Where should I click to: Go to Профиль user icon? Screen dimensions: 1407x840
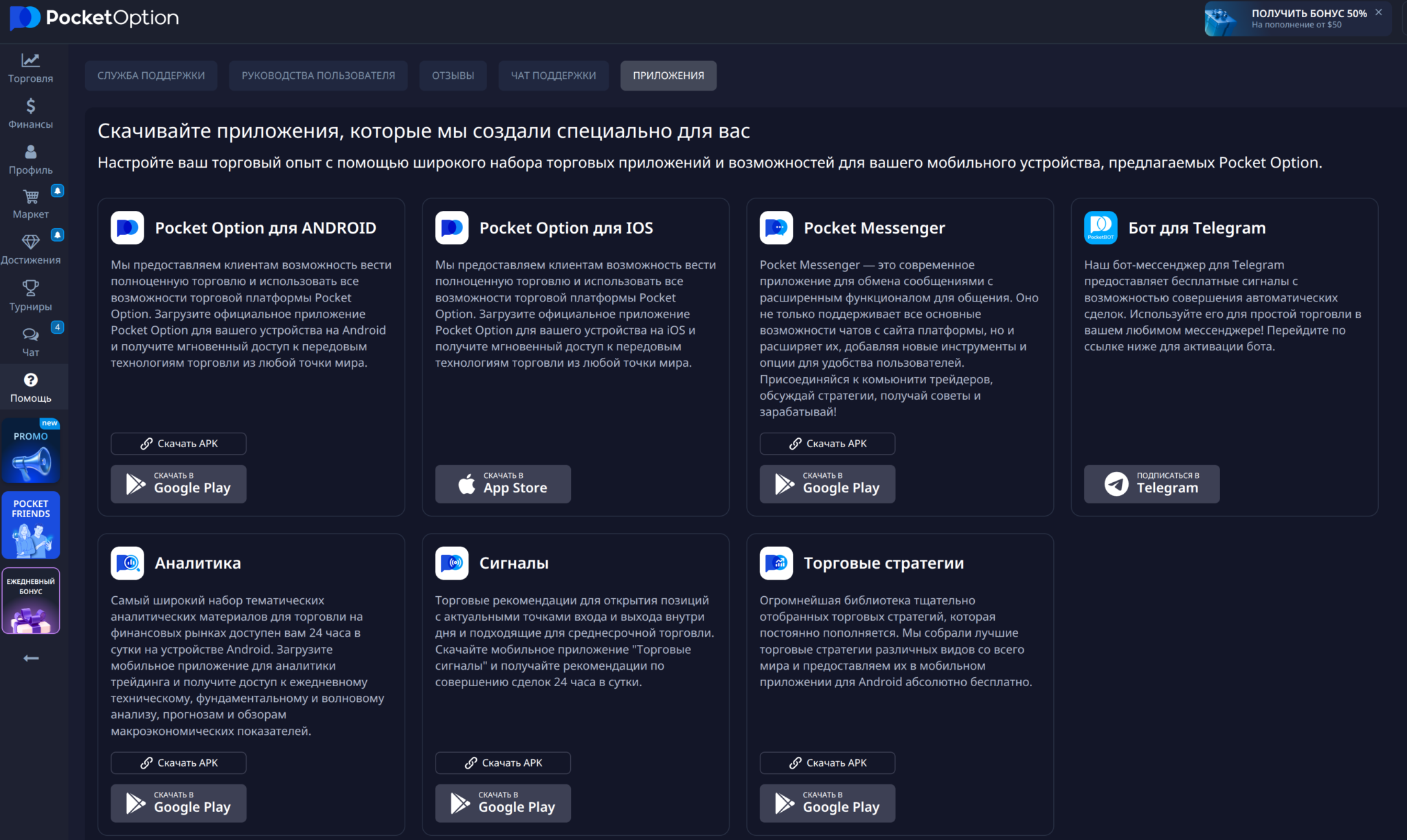pyautogui.click(x=30, y=152)
